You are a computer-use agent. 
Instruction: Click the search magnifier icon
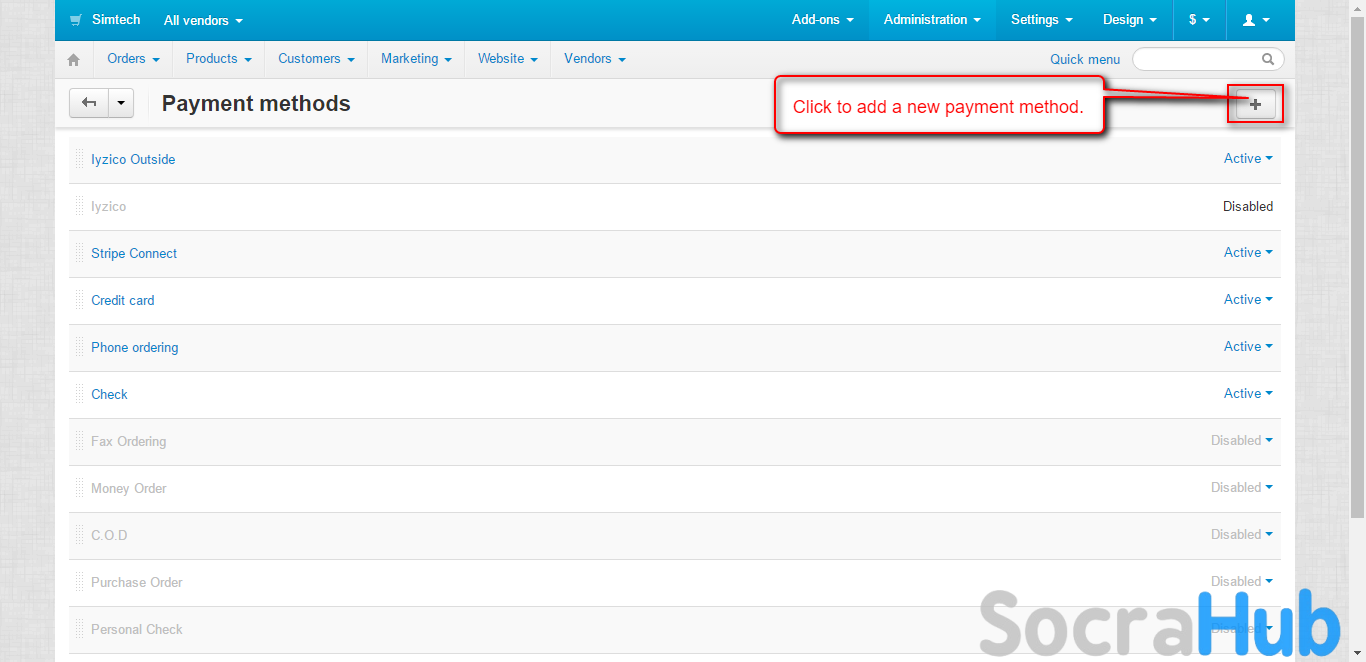(1268, 59)
